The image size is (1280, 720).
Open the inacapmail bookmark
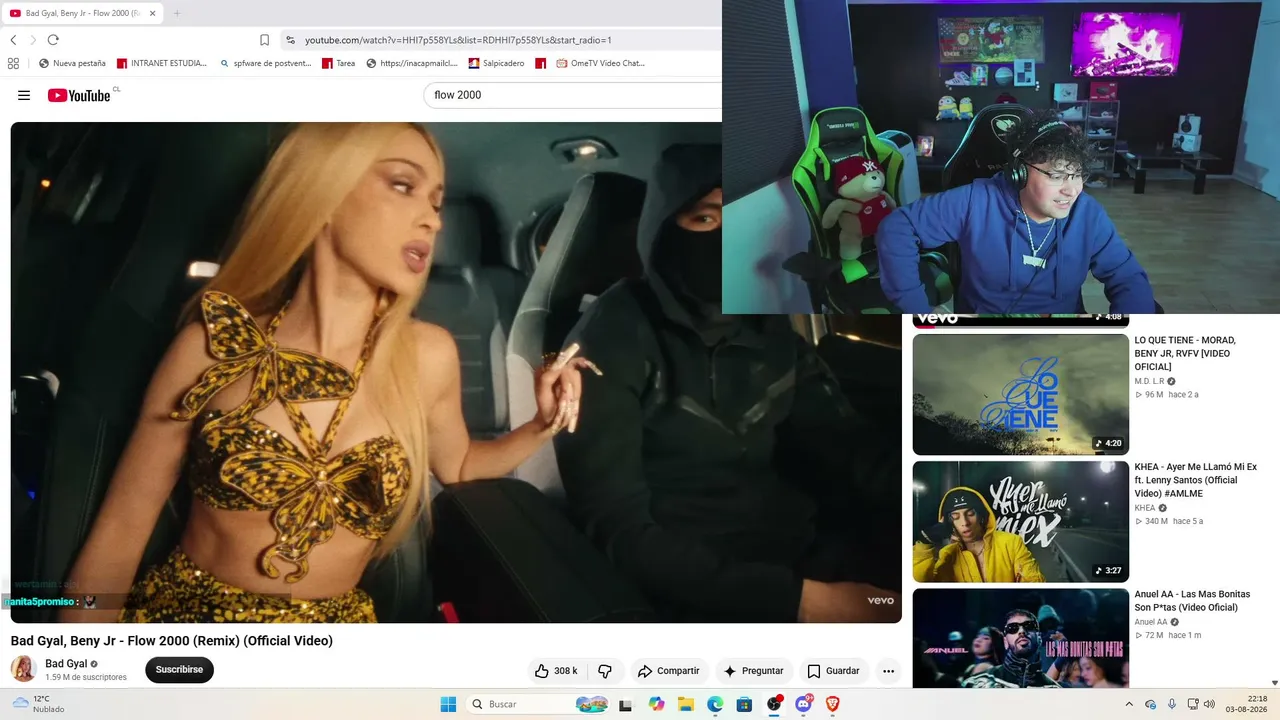coord(412,63)
